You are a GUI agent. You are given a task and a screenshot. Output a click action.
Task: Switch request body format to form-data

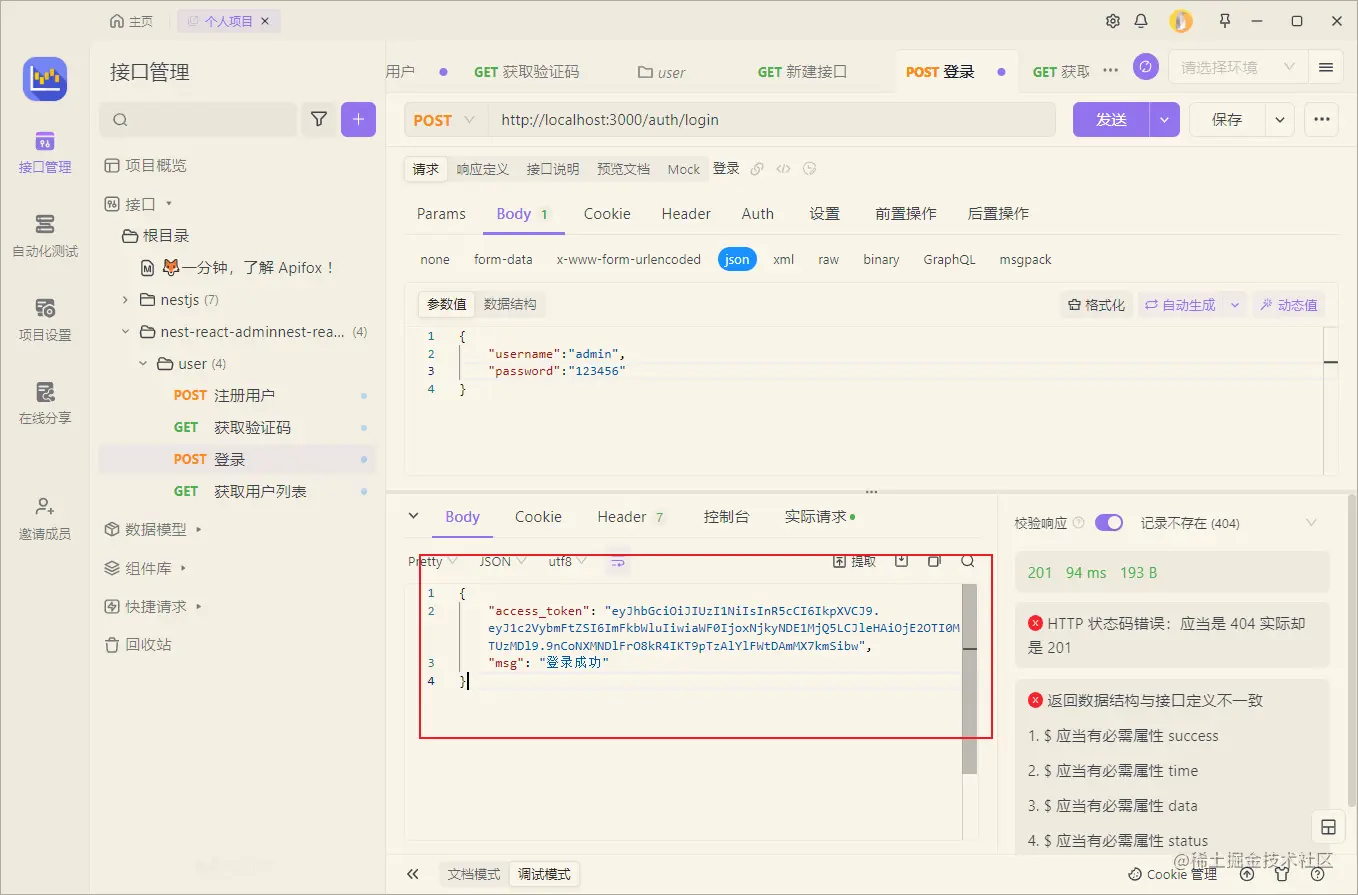pos(503,259)
